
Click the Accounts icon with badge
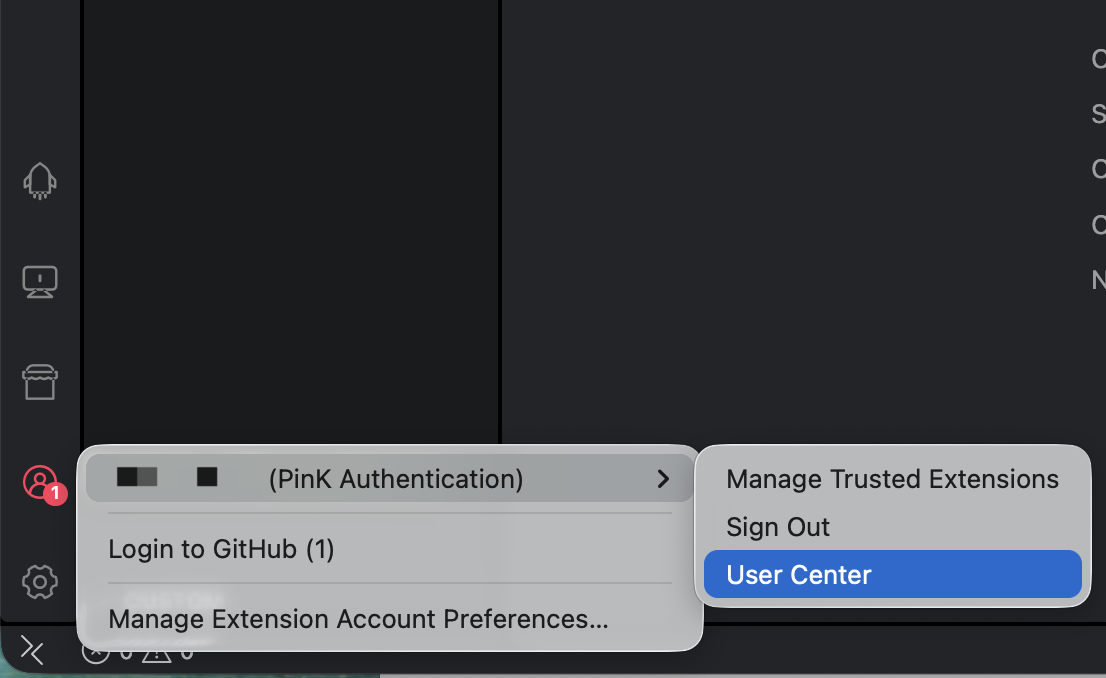point(39,482)
